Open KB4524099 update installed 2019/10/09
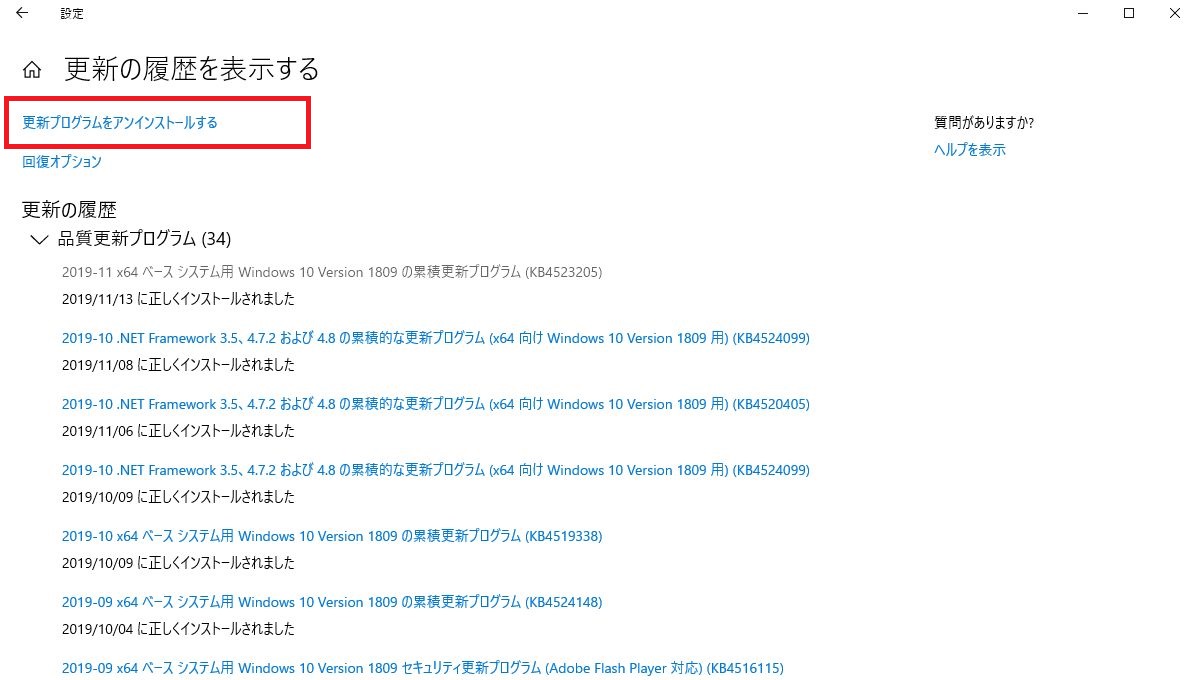 435,470
